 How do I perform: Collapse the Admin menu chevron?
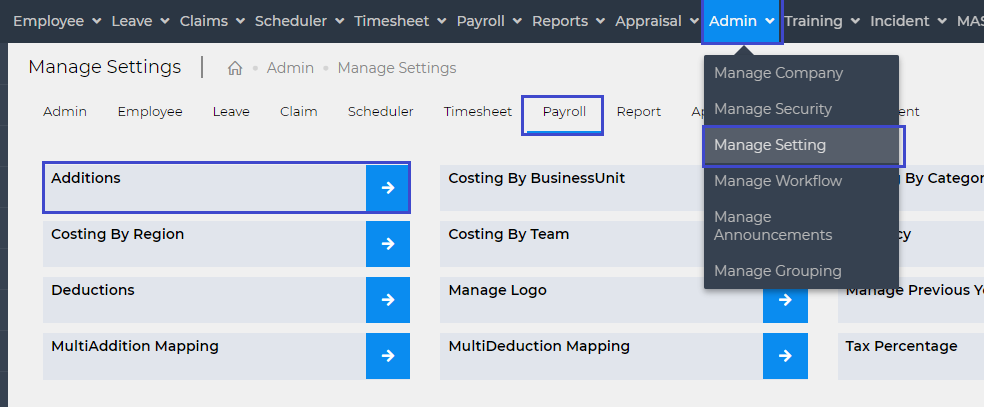(x=770, y=21)
